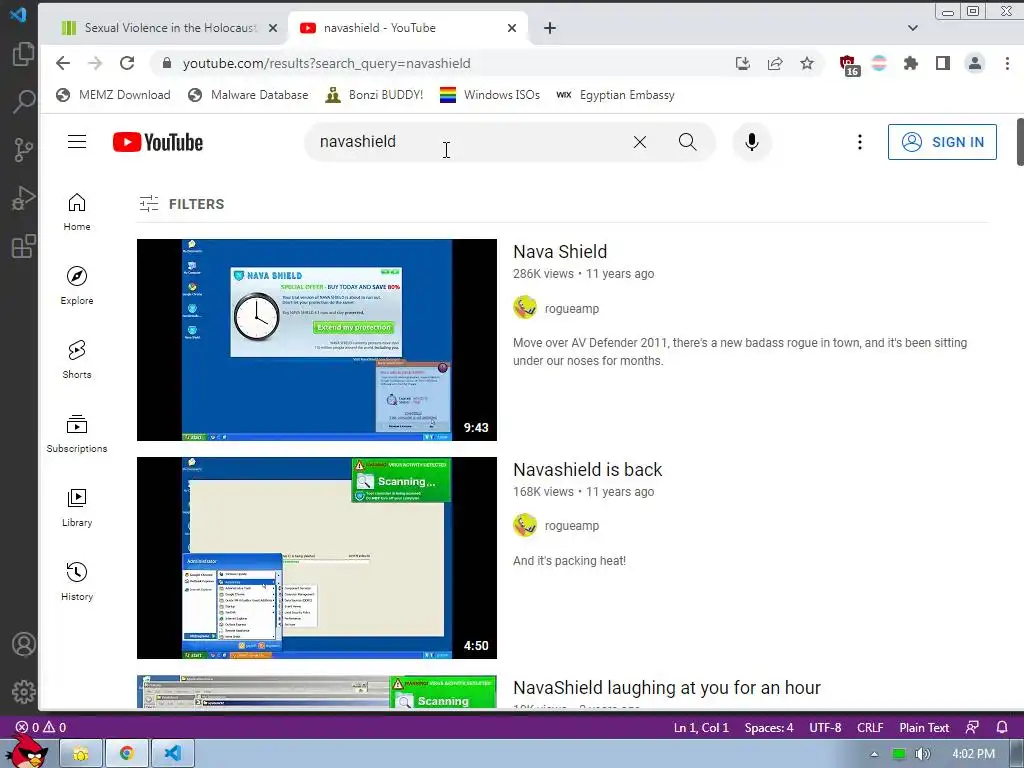Screen dimensions: 1024x768
Task: Open Shorts in YouTube sidebar
Action: pos(77,360)
